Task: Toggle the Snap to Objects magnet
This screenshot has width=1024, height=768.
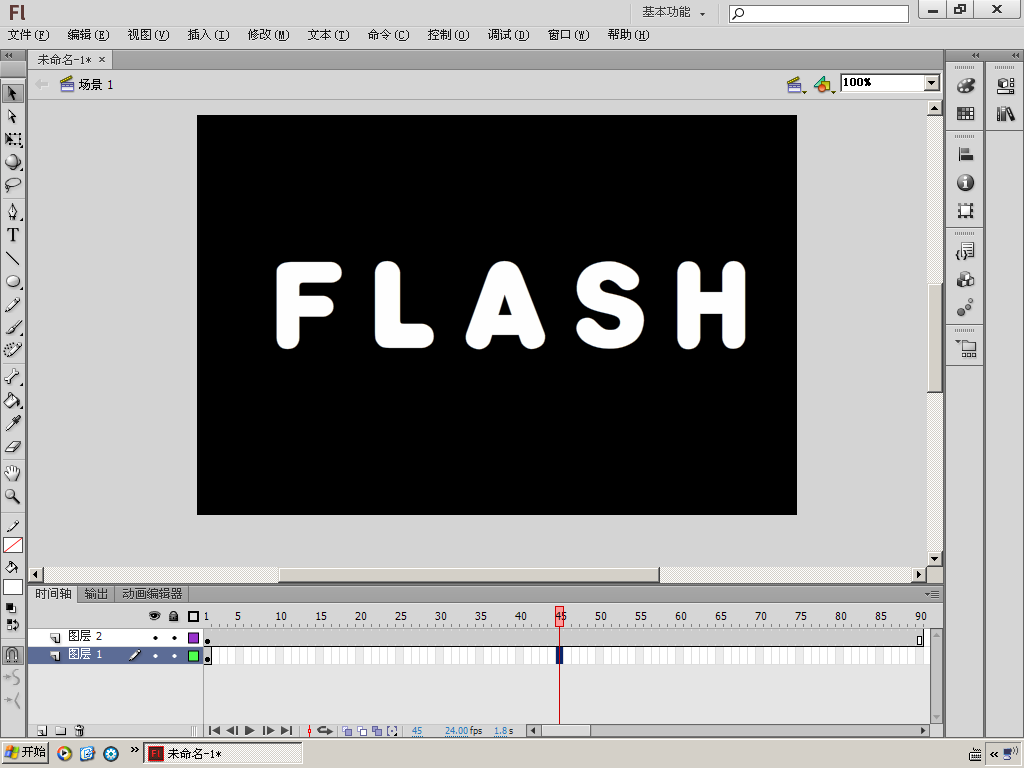Action: (x=12, y=654)
